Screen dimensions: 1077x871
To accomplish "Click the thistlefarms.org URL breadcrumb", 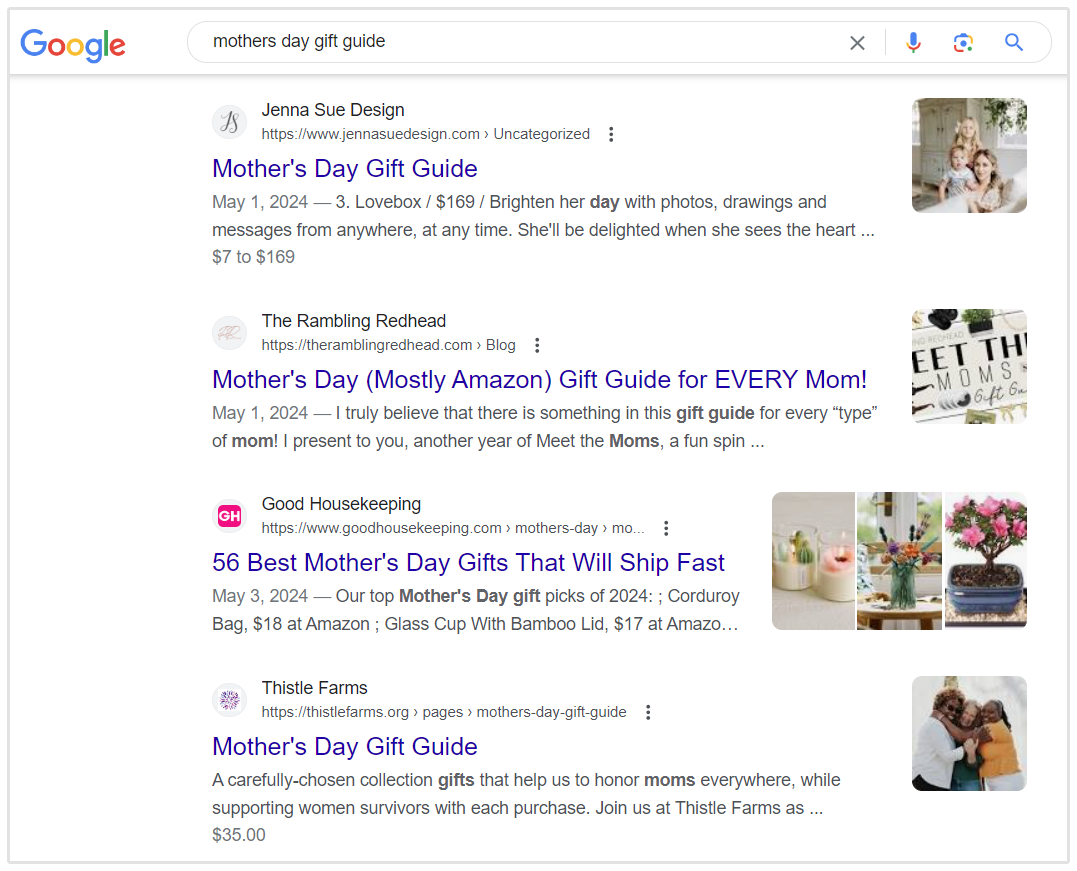I will point(444,712).
